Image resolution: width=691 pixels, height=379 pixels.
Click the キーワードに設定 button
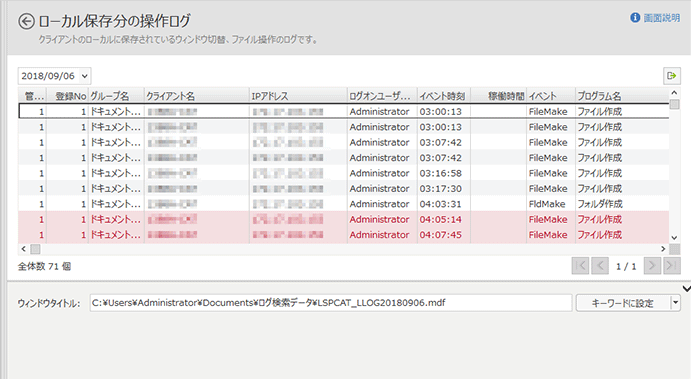tap(623, 303)
